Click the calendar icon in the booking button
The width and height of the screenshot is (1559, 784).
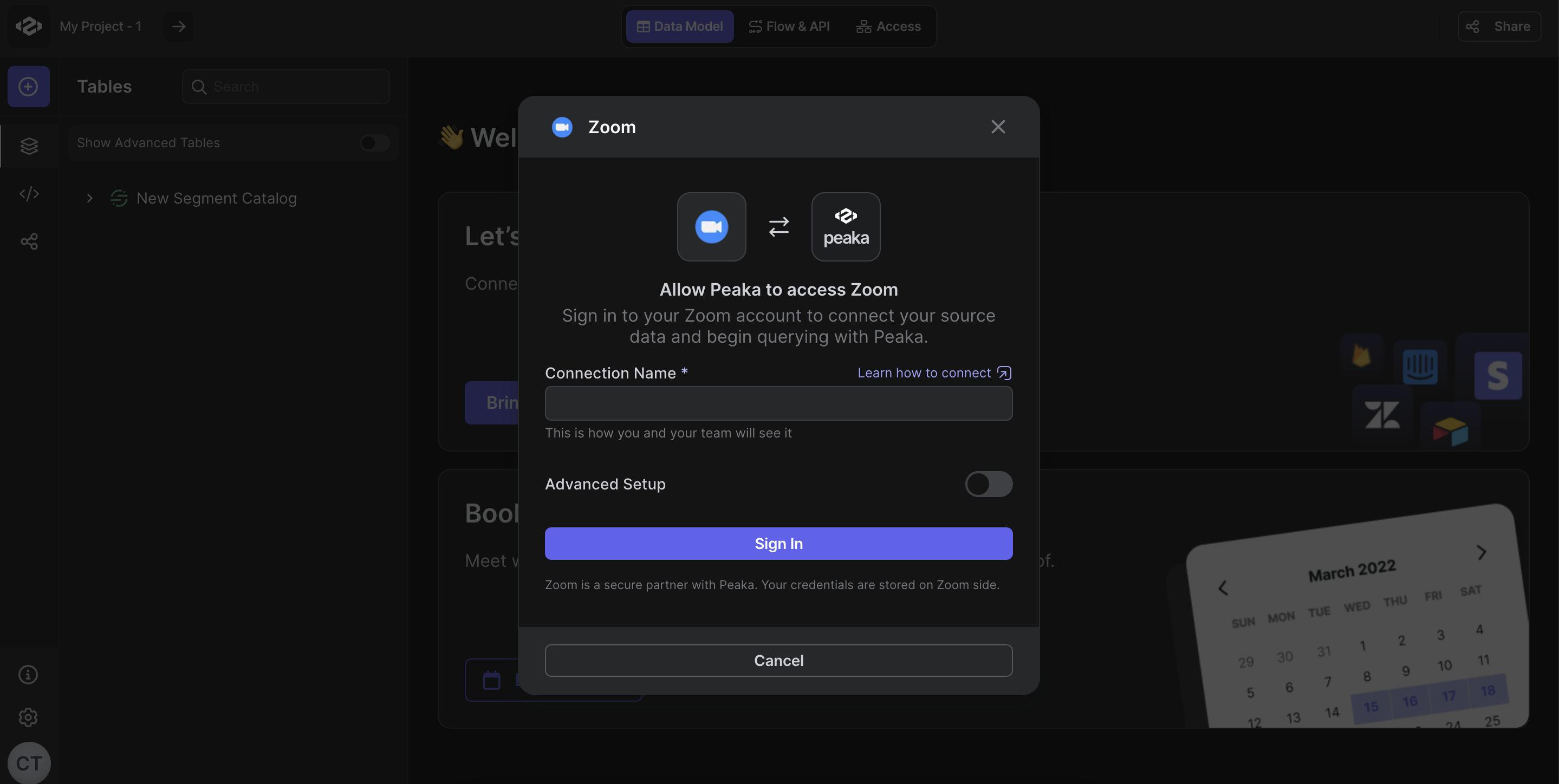[x=491, y=680]
